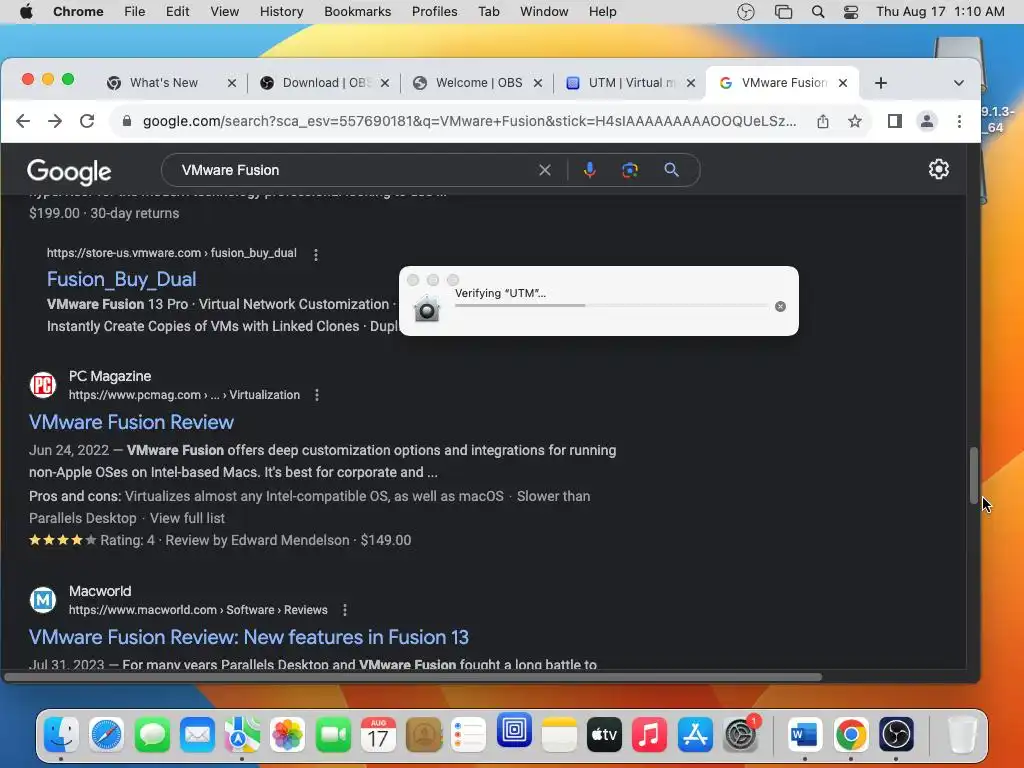Open Control Center in menu bar

tap(851, 12)
